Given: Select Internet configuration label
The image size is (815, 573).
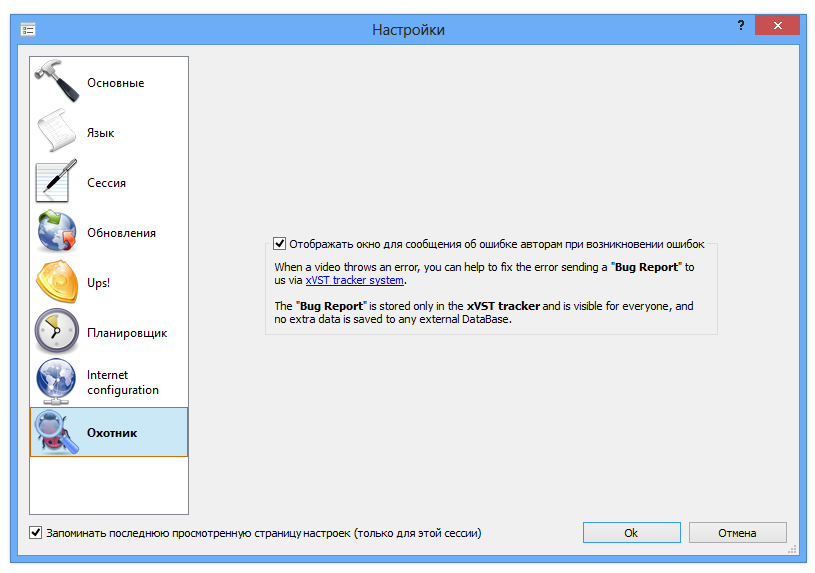Looking at the screenshot, I should (x=123, y=382).
